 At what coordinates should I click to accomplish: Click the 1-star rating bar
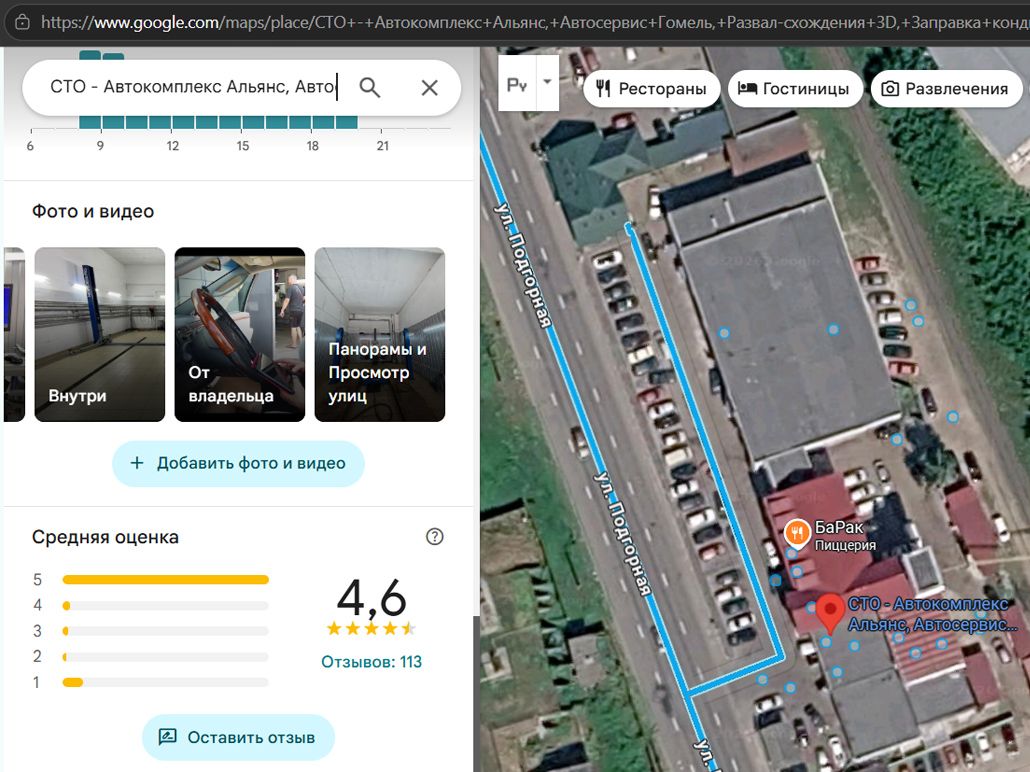tap(166, 683)
